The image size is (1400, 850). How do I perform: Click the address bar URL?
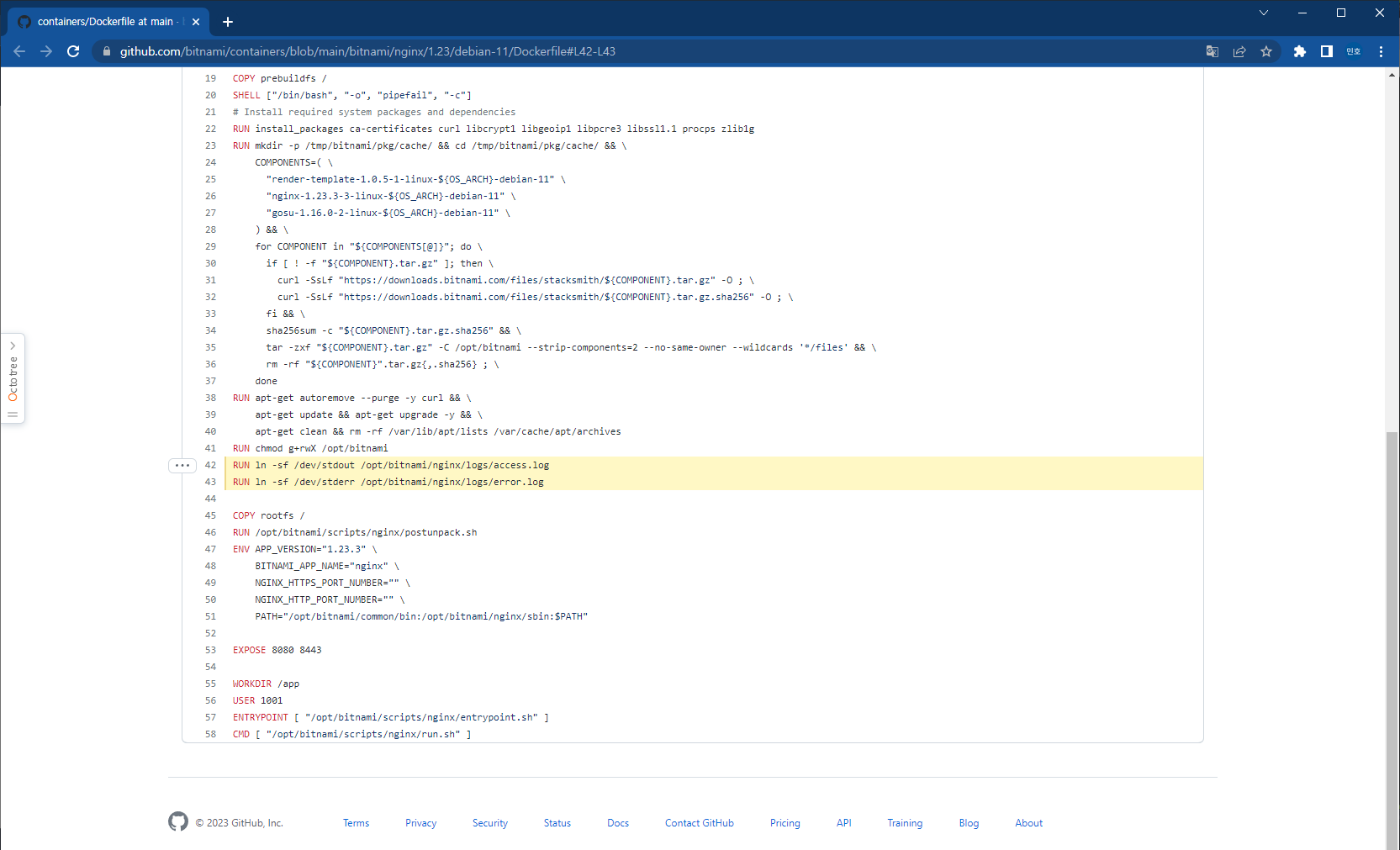pyautogui.click(x=367, y=51)
